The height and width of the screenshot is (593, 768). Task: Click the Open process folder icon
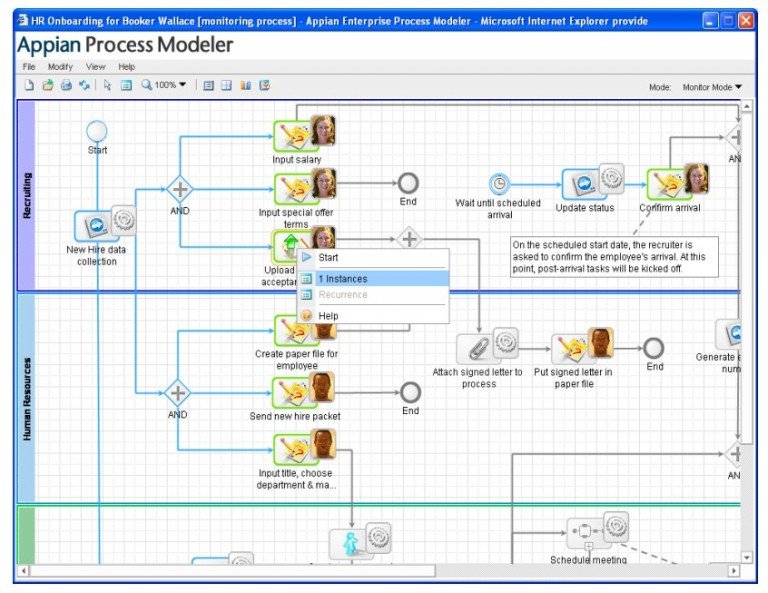click(x=48, y=85)
